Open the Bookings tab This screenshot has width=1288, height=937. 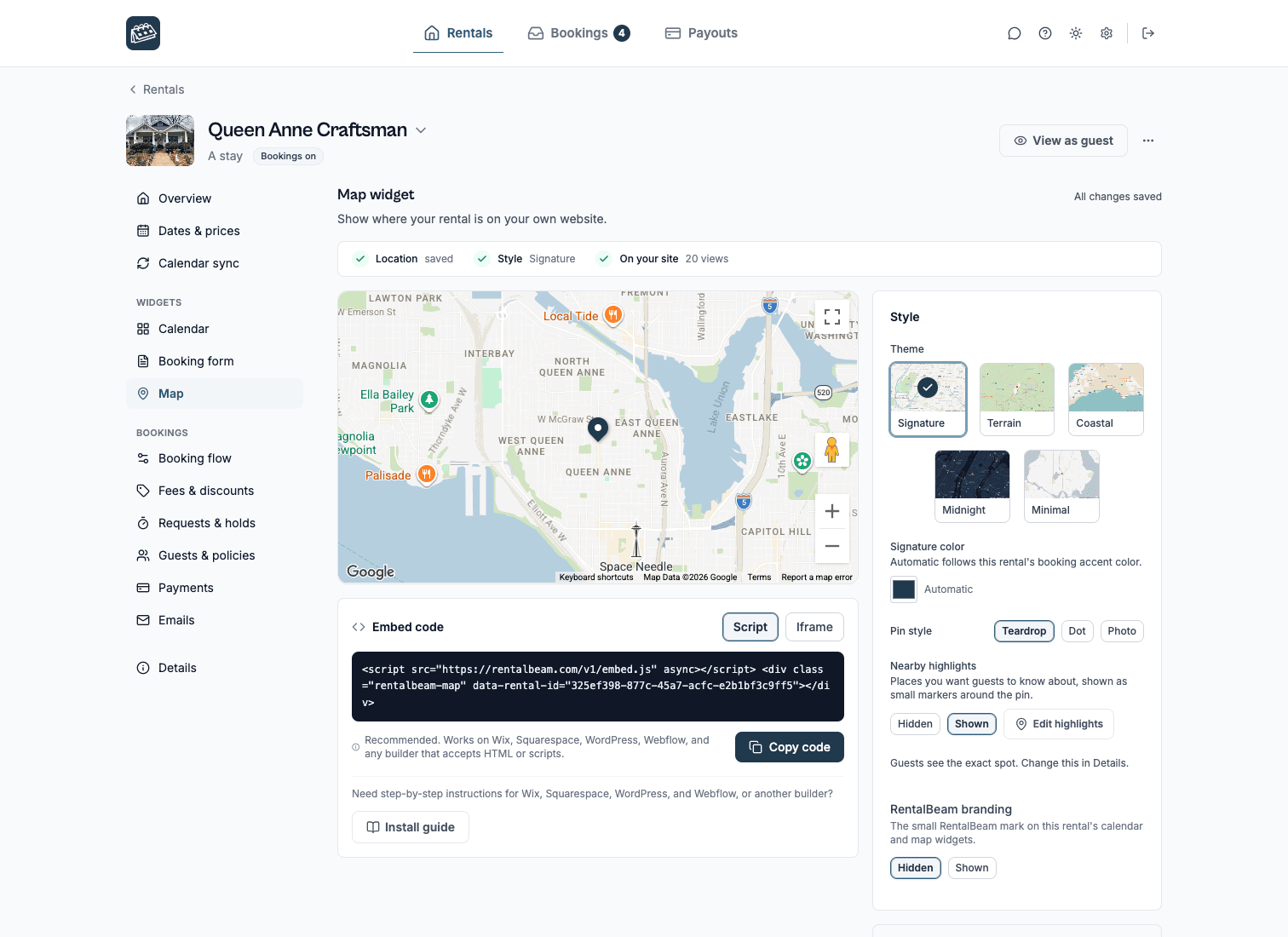(x=579, y=33)
